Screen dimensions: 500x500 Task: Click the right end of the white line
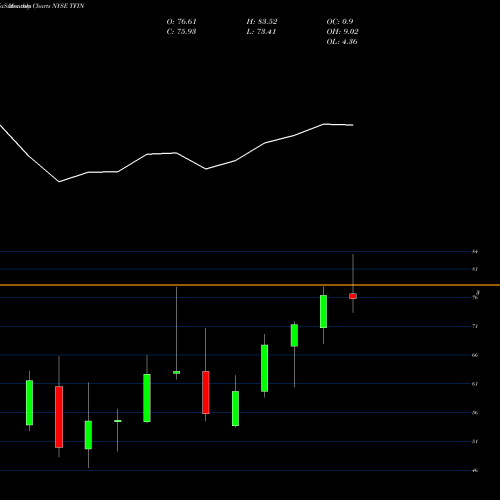(353, 125)
